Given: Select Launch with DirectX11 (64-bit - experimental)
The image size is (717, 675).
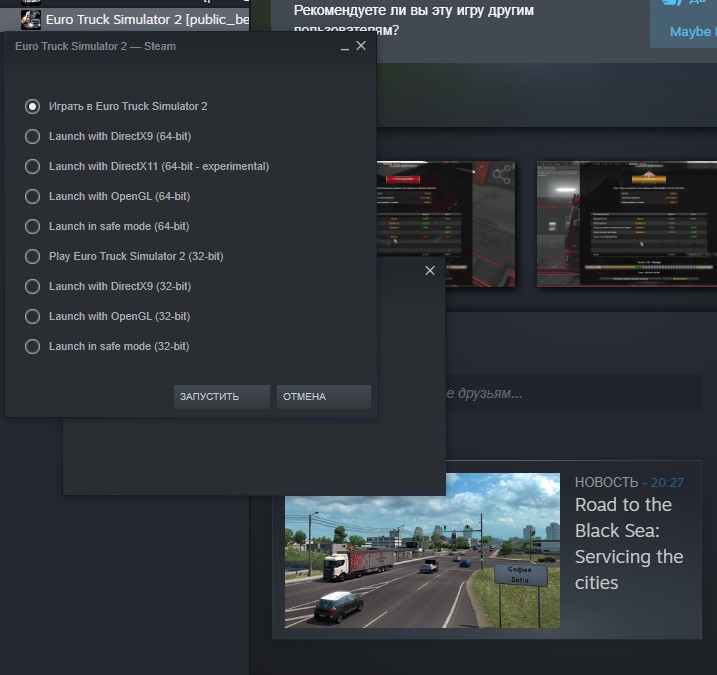Looking at the screenshot, I should point(33,166).
